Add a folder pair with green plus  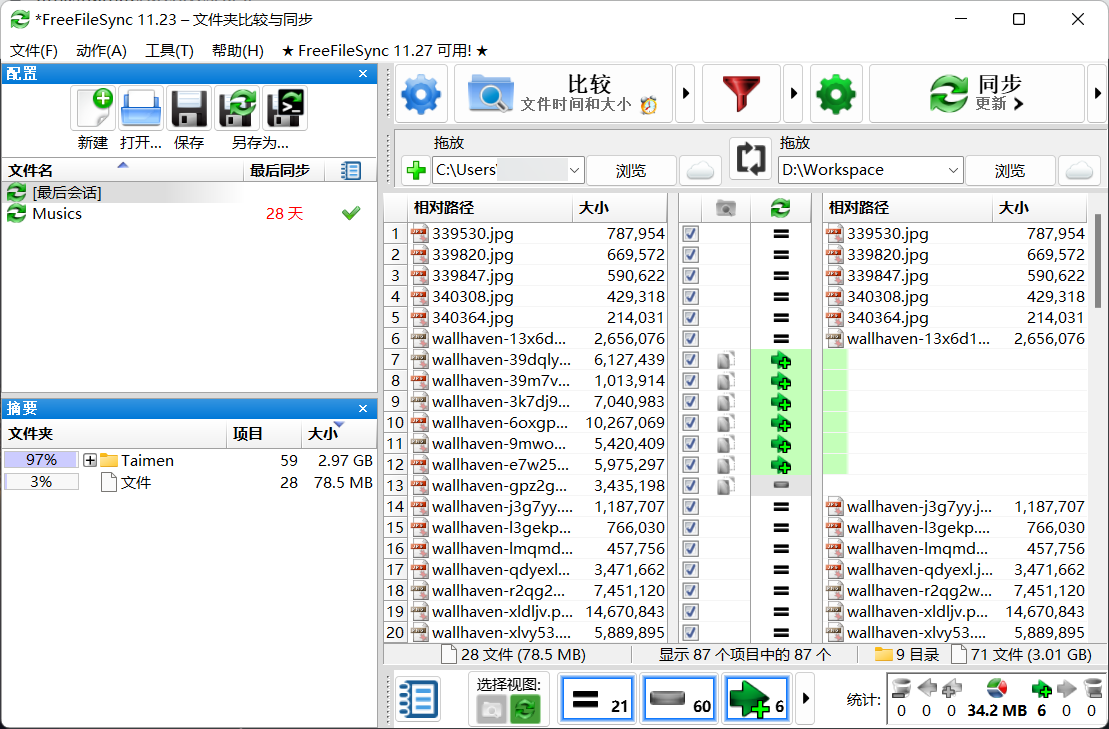tap(416, 170)
